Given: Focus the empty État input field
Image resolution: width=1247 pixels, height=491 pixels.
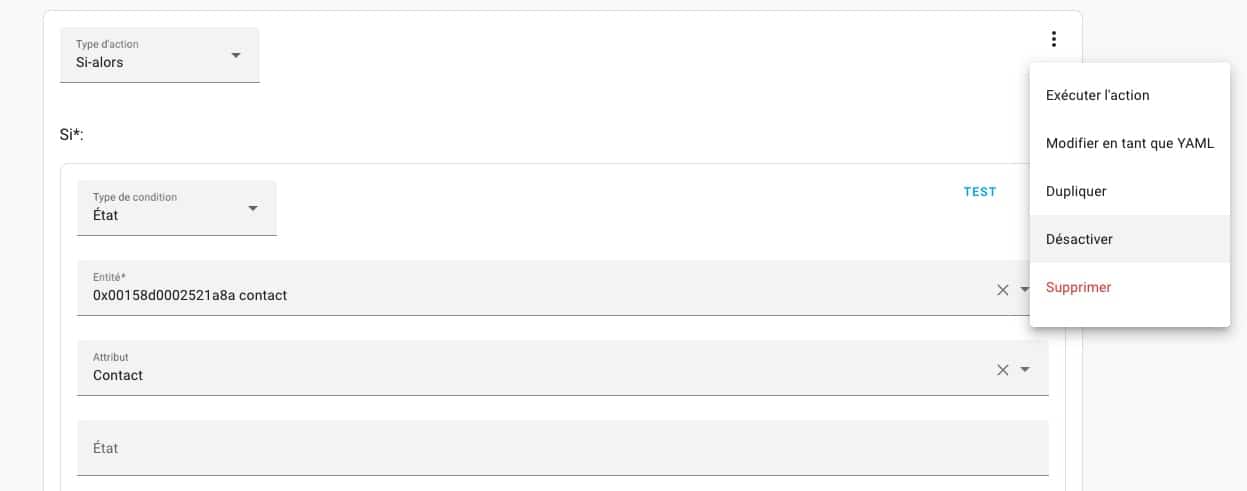Looking at the screenshot, I should coord(563,448).
